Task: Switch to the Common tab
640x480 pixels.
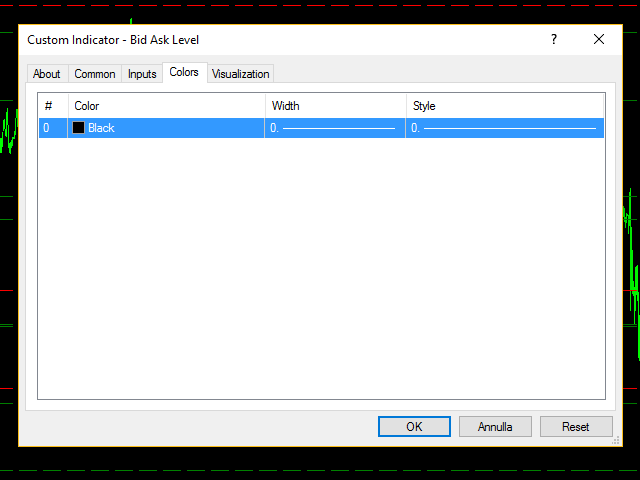Action: [x=95, y=74]
